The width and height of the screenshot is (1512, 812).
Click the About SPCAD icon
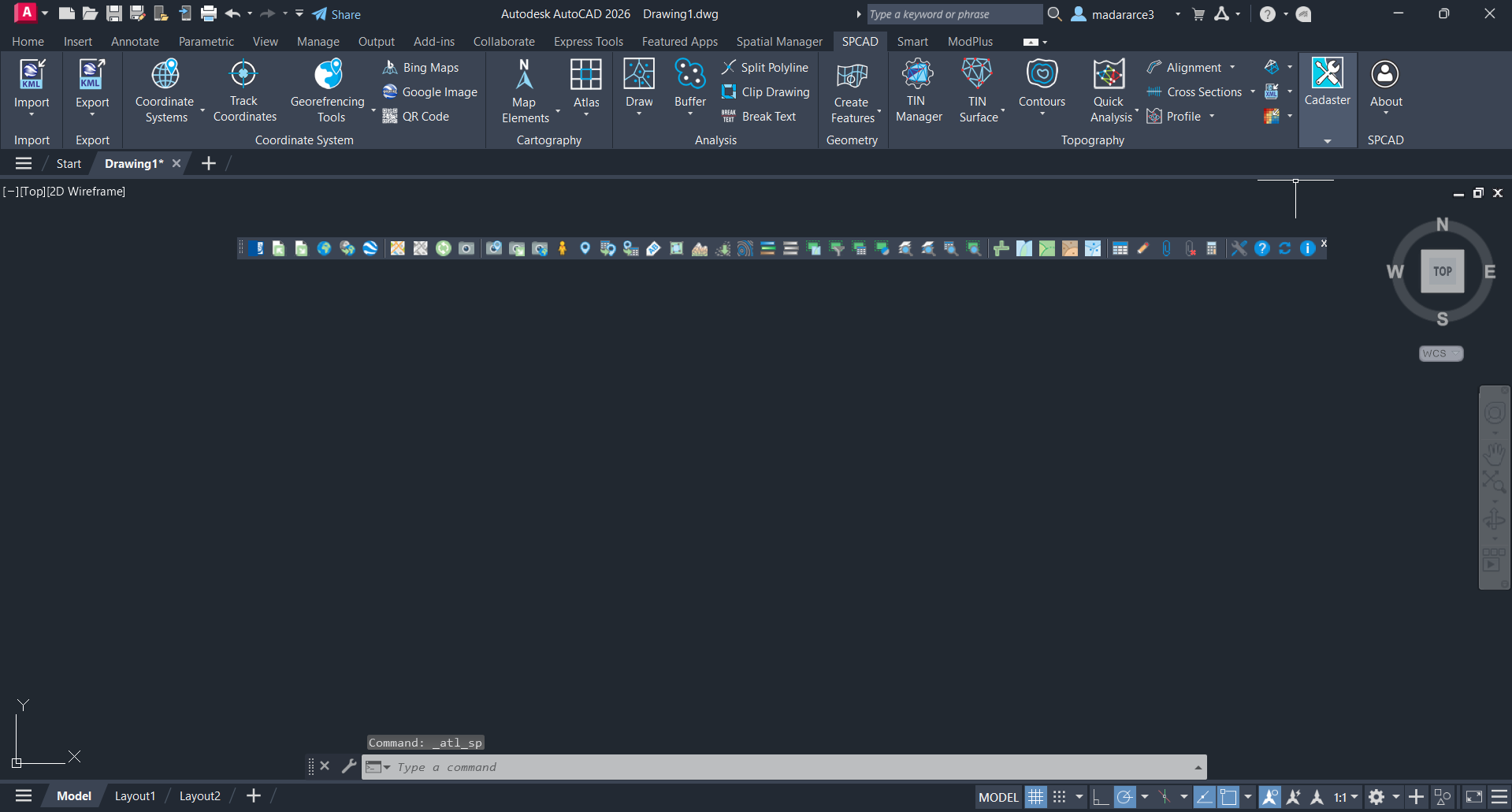1385,75
